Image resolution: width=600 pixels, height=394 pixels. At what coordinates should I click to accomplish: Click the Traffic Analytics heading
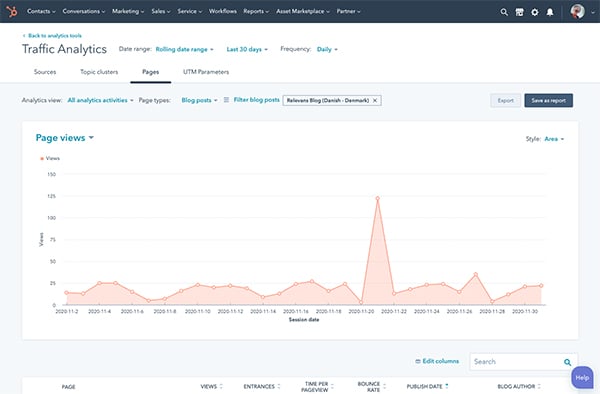[x=64, y=49]
